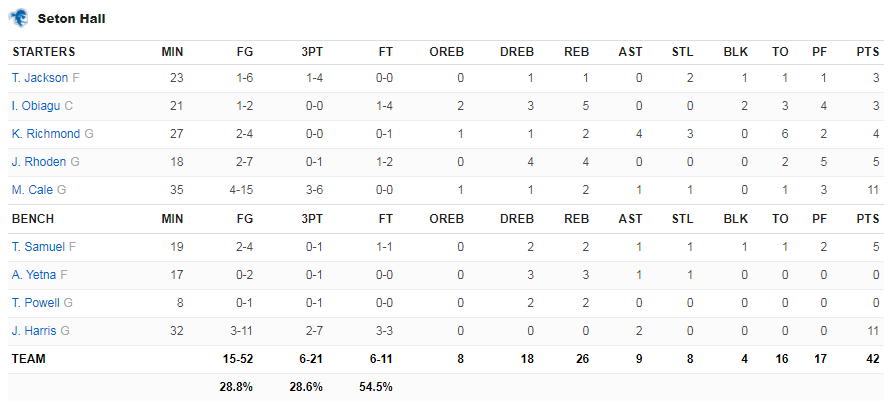The image size is (893, 403).
Task: View A. Yetna player profile
Action: tap(34, 275)
